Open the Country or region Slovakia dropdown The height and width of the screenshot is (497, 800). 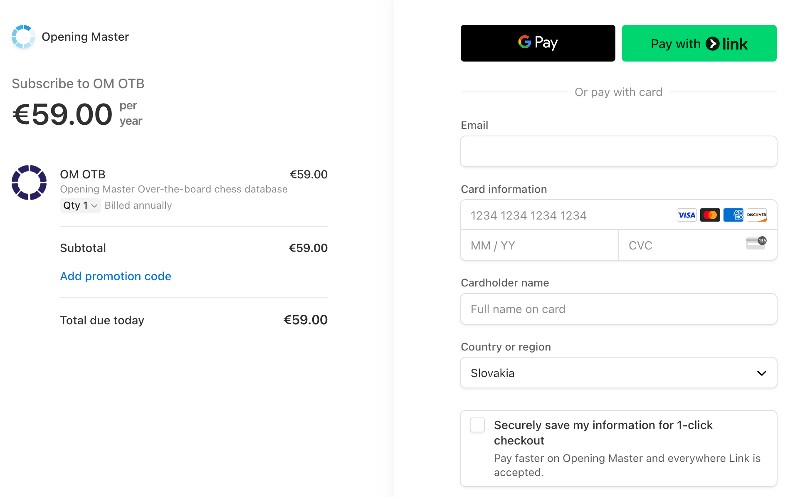pyautogui.click(x=618, y=373)
